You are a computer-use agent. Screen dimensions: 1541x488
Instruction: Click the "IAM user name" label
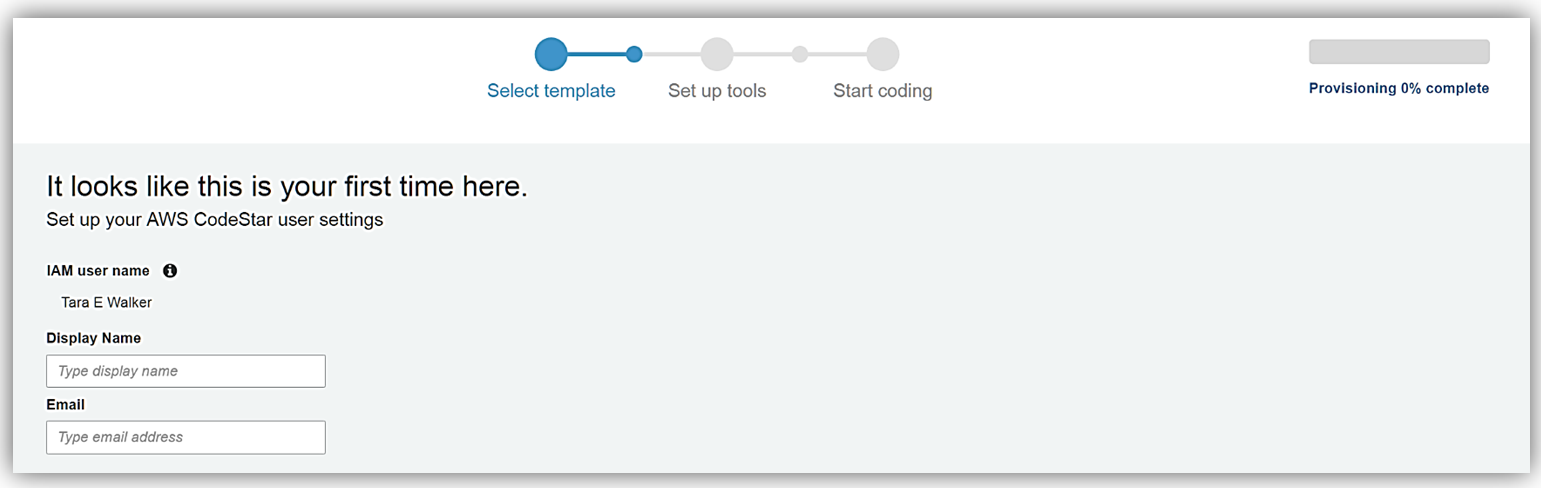click(98, 271)
